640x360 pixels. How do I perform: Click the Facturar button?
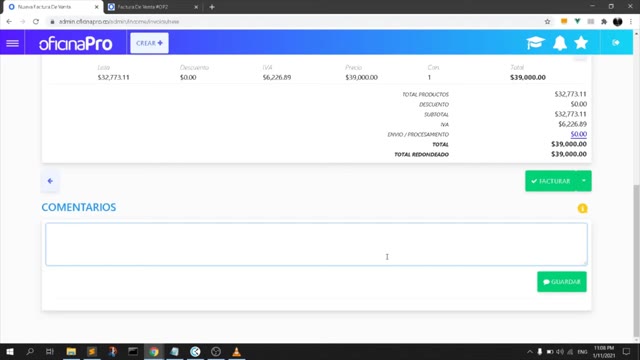coord(551,181)
